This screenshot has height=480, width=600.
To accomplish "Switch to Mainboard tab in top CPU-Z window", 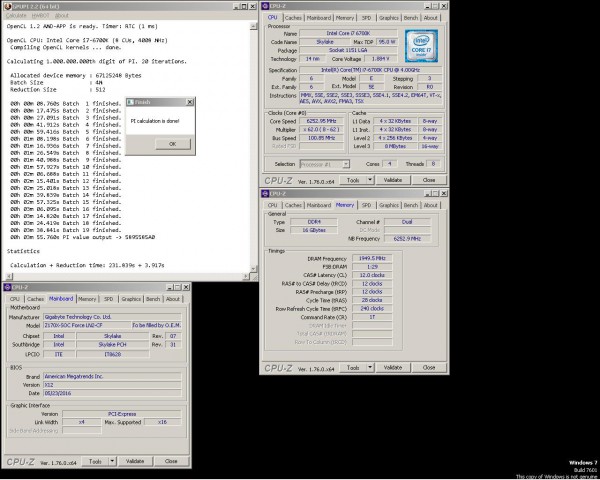I will point(319,18).
